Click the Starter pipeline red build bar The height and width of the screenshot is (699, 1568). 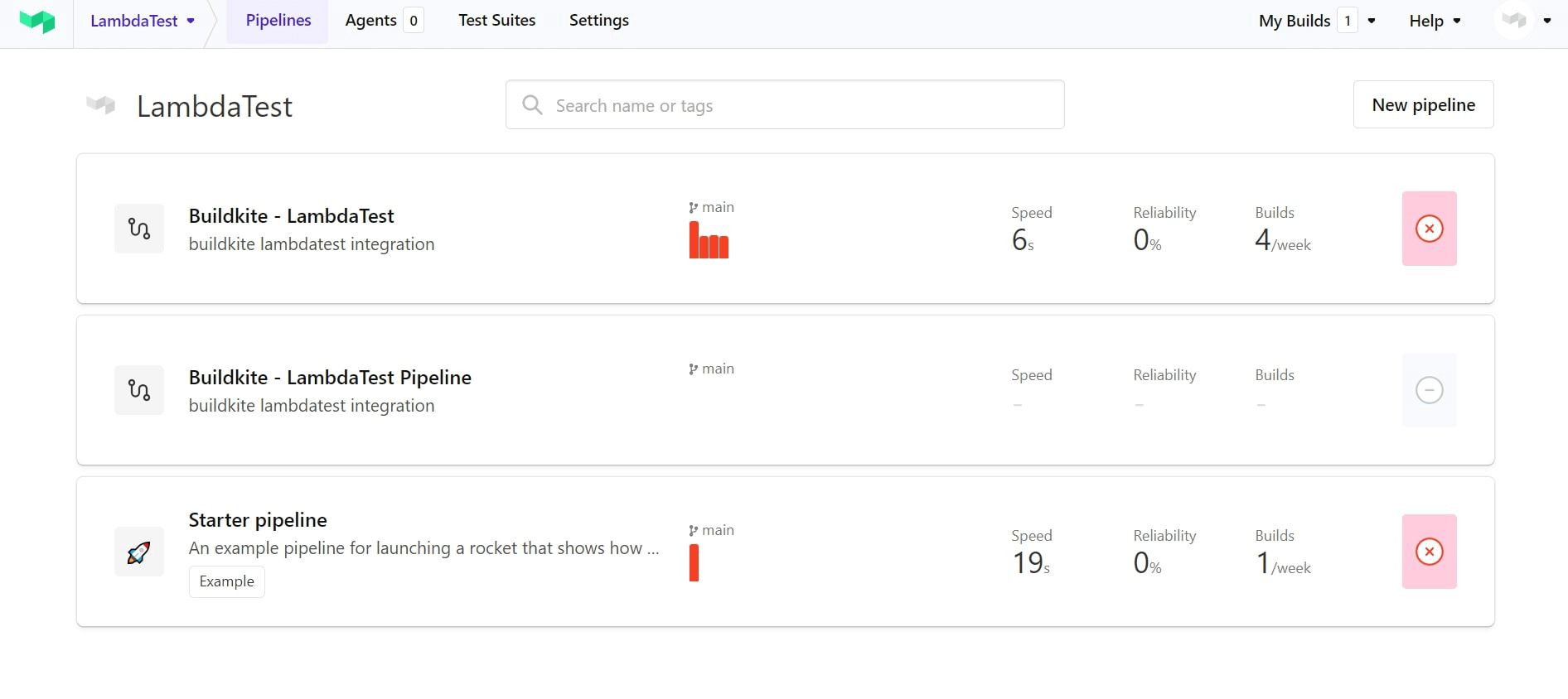click(694, 563)
